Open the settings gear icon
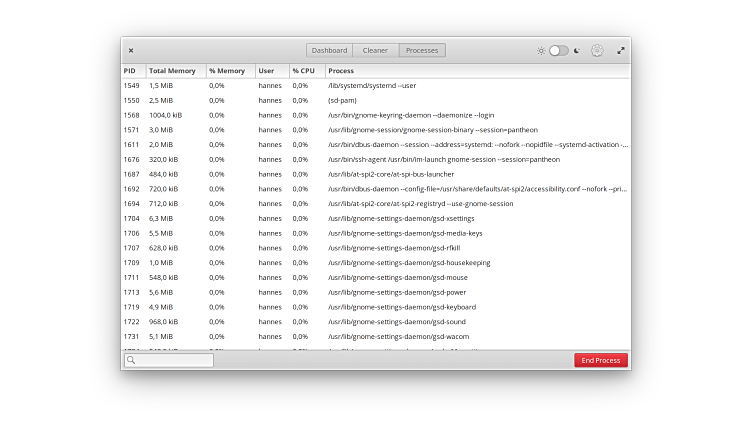Image resolution: width=752 pixels, height=423 pixels. click(x=597, y=50)
